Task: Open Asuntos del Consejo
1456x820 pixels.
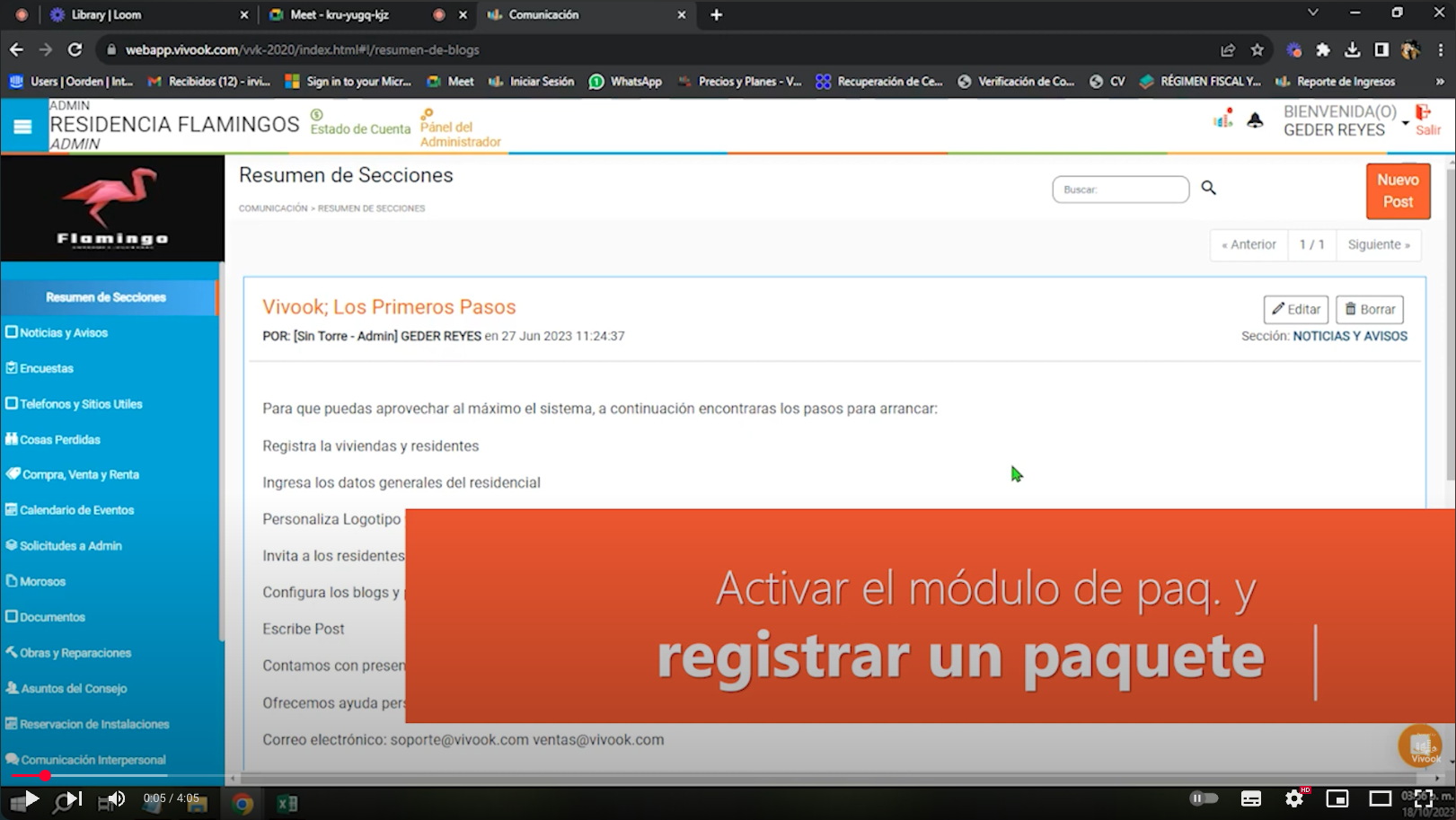Action: pyautogui.click(x=73, y=688)
